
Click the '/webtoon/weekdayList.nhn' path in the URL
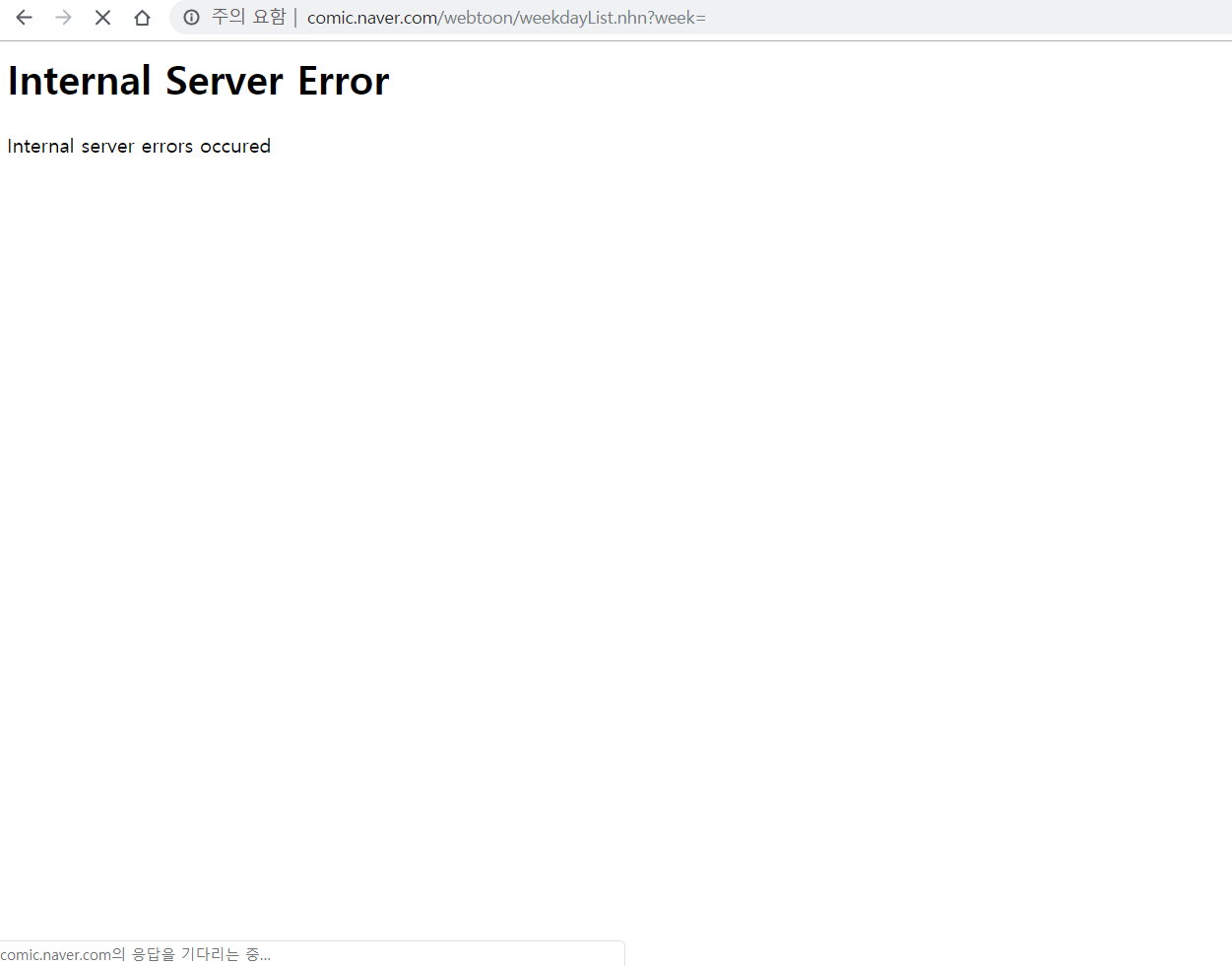coord(541,18)
